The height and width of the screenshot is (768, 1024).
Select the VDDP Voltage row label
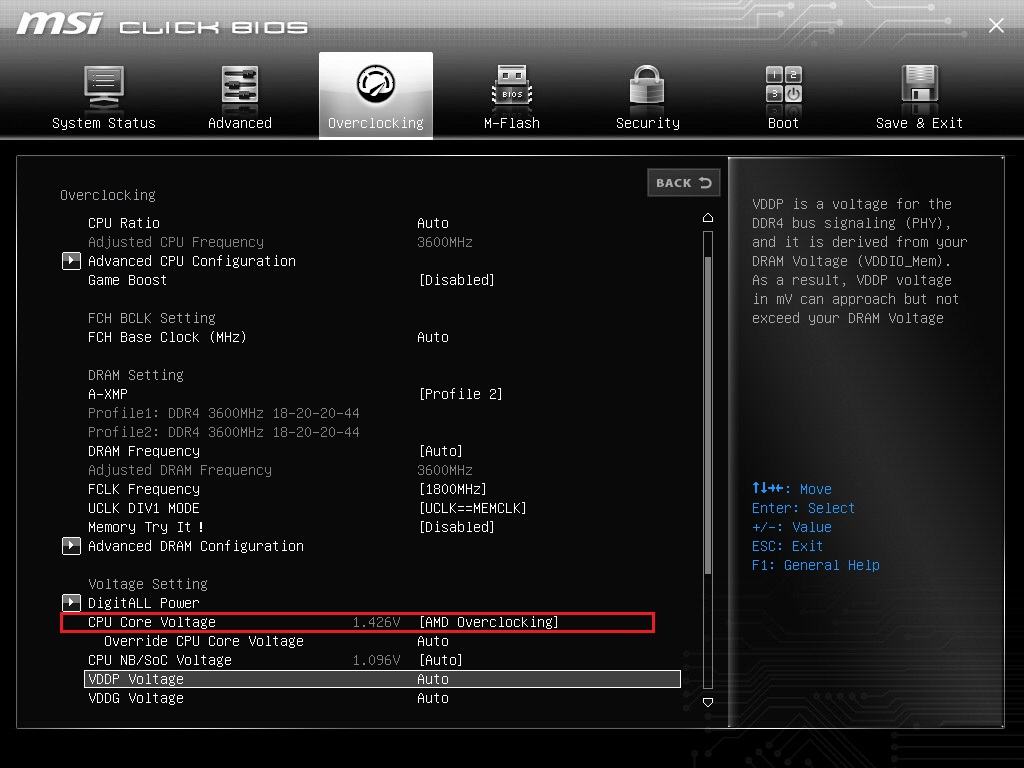[x=136, y=679]
